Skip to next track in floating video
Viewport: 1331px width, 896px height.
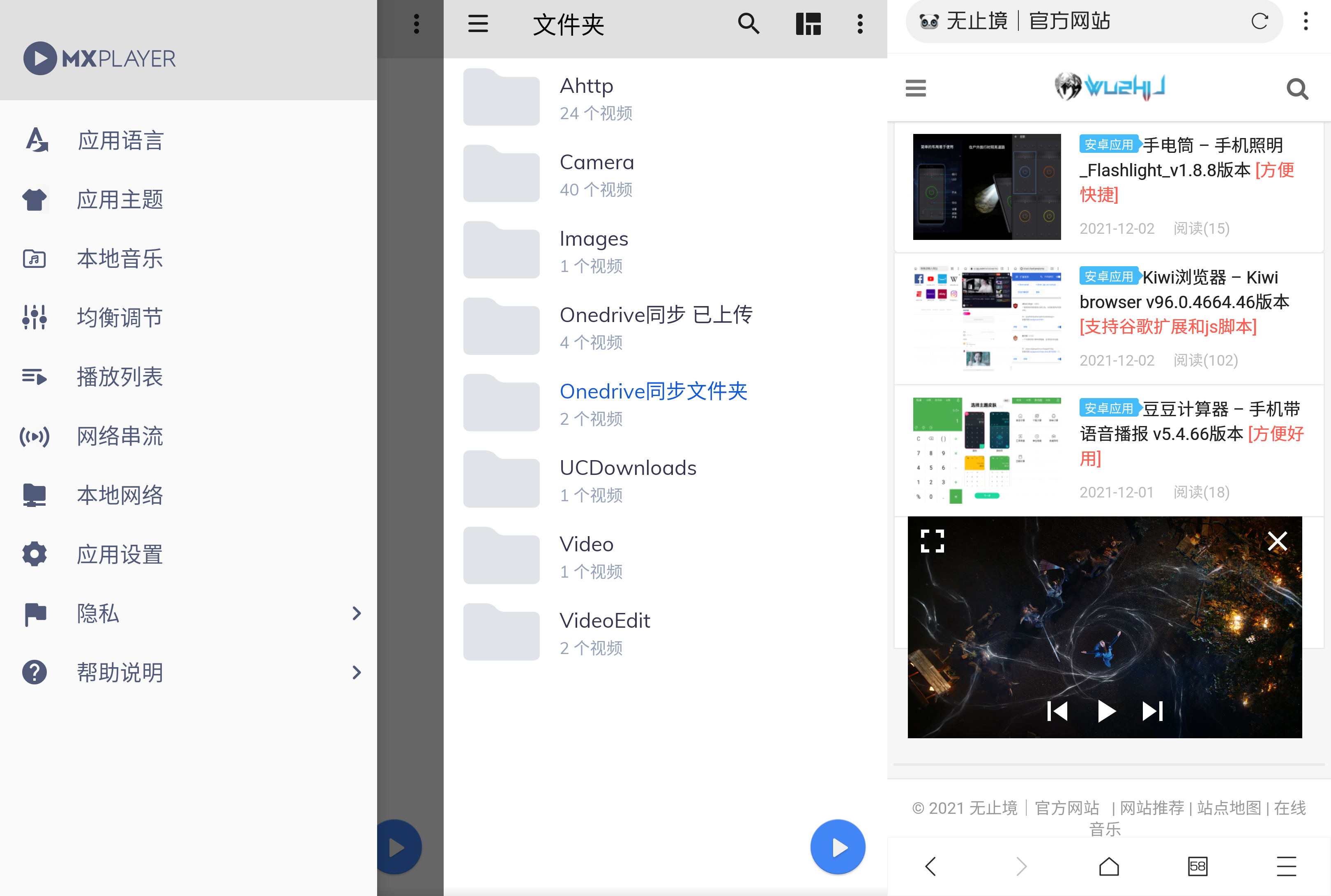tap(1152, 711)
